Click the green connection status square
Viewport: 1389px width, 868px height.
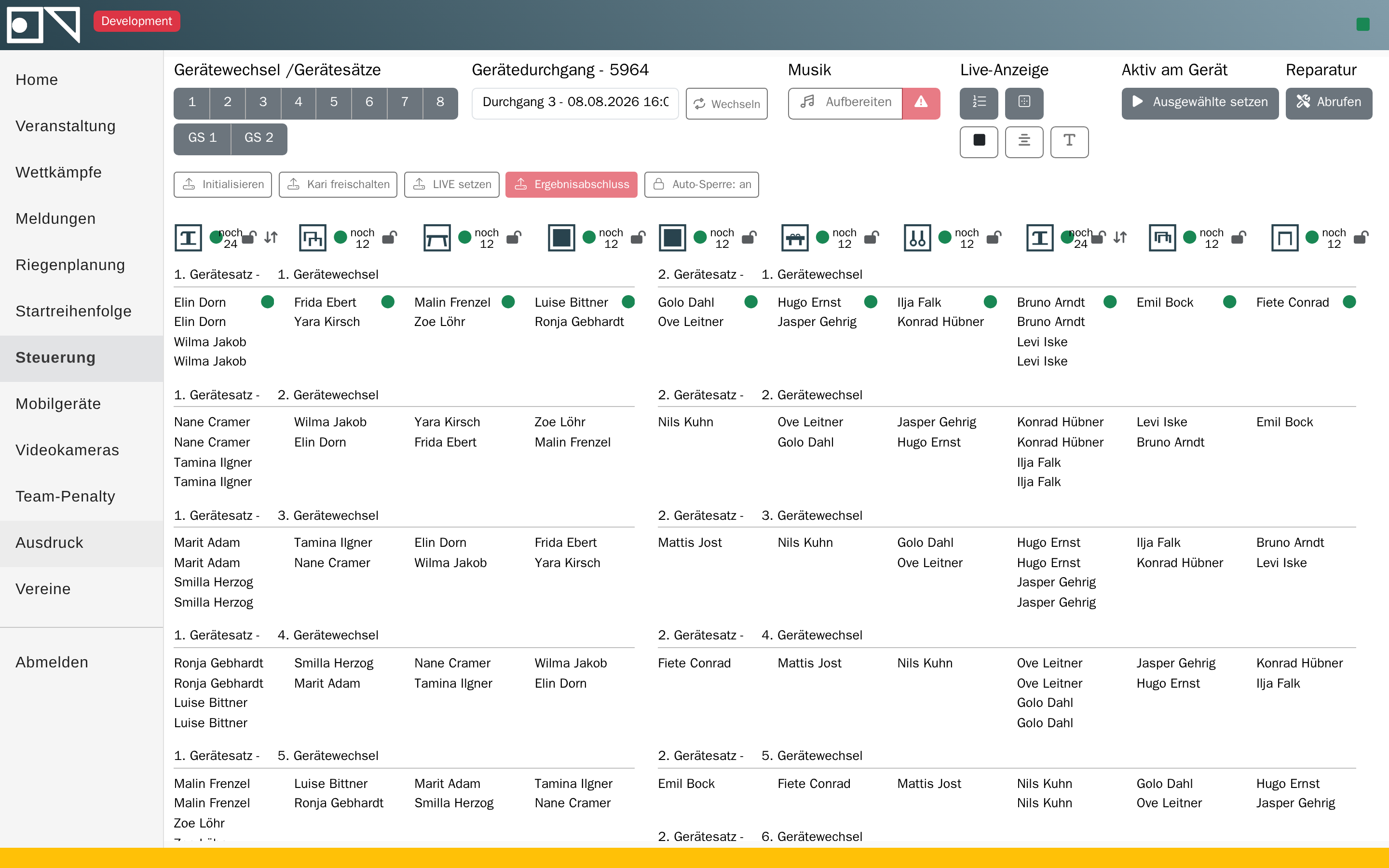[x=1362, y=24]
